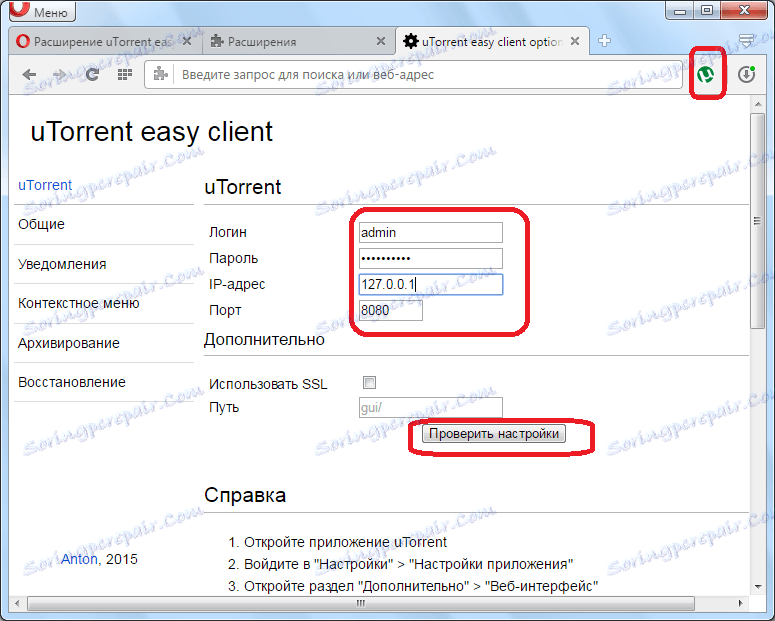The image size is (775, 621).
Task: Close the Opera window
Action: pyautogui.click(x=745, y=10)
